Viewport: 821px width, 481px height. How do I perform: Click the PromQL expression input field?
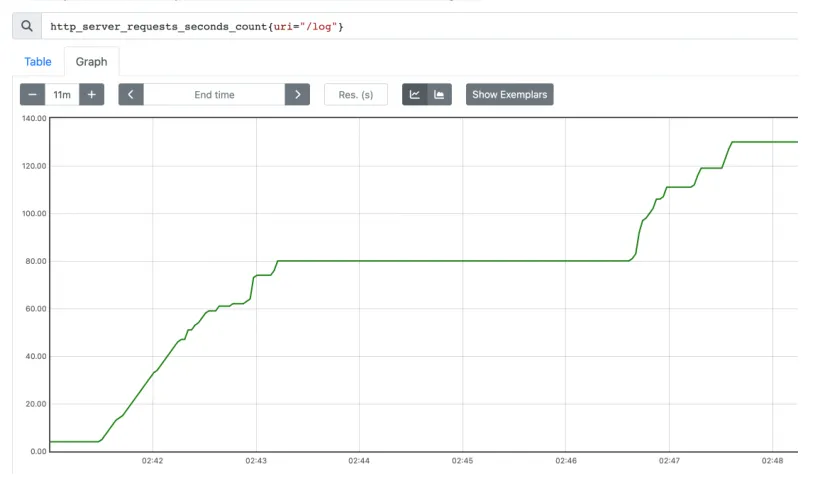pos(419,26)
